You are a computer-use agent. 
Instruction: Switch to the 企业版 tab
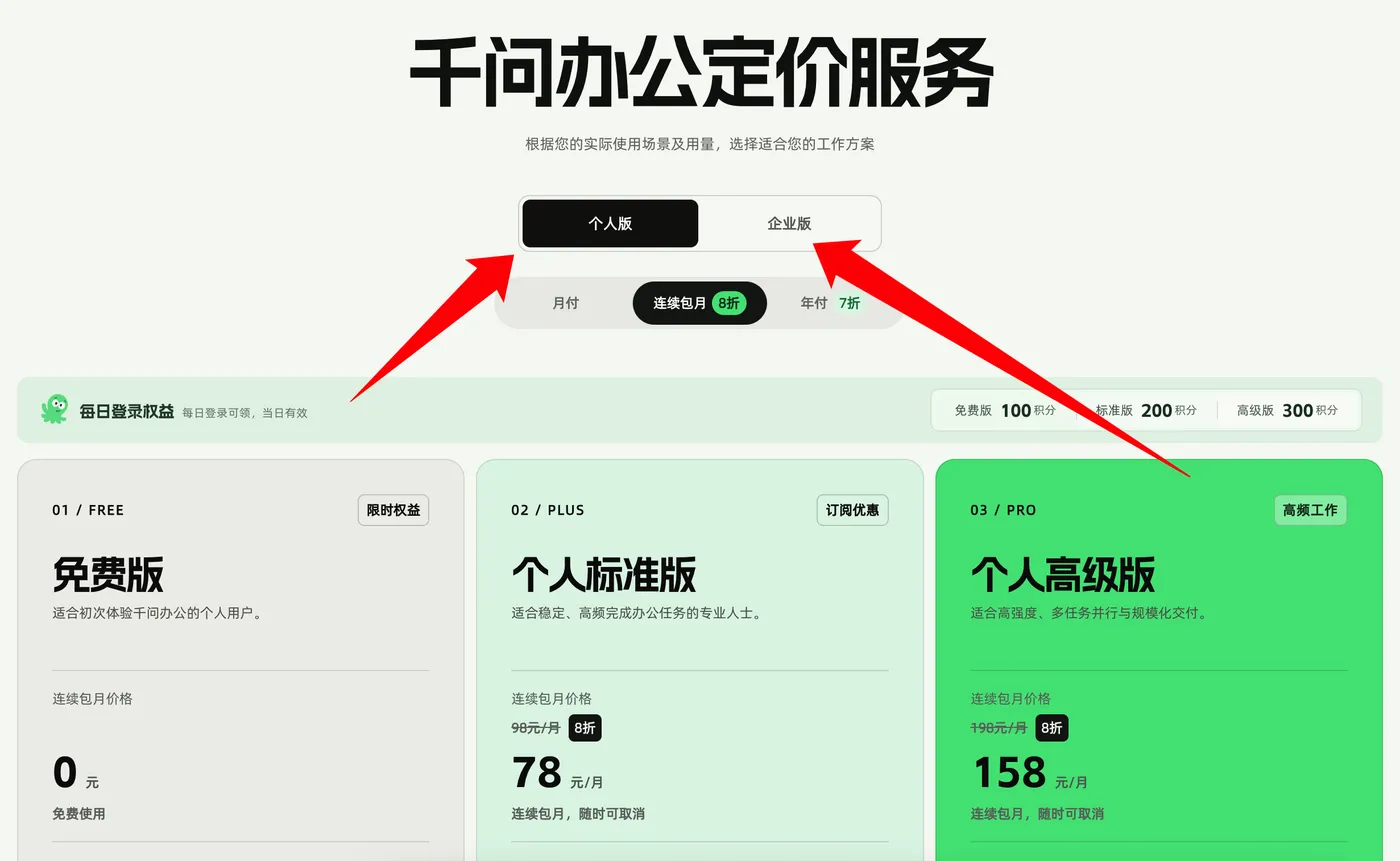[789, 224]
